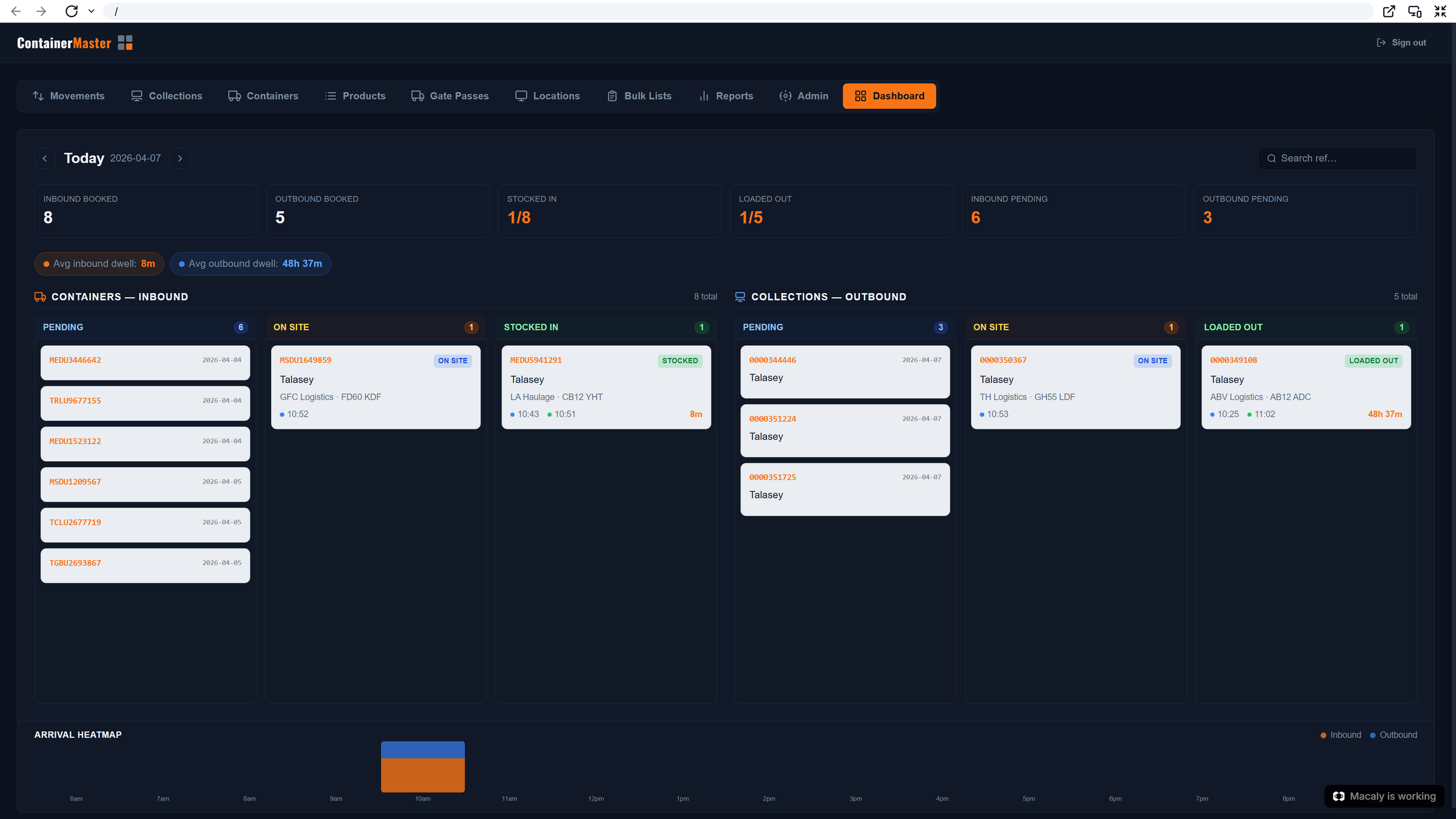Advance to the next day with the right chevron

(180, 158)
